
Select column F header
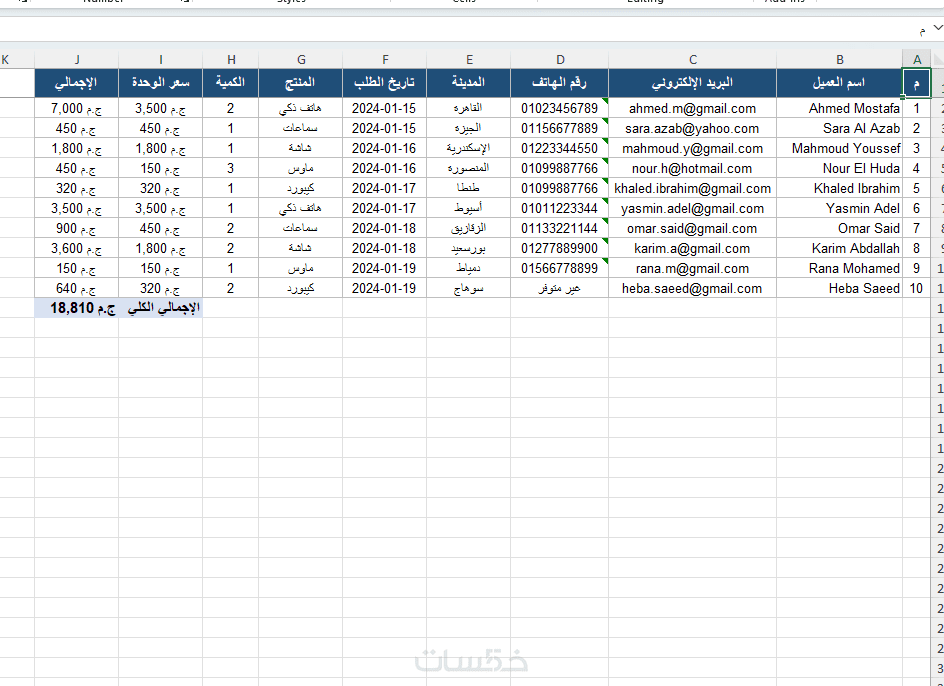coord(385,59)
